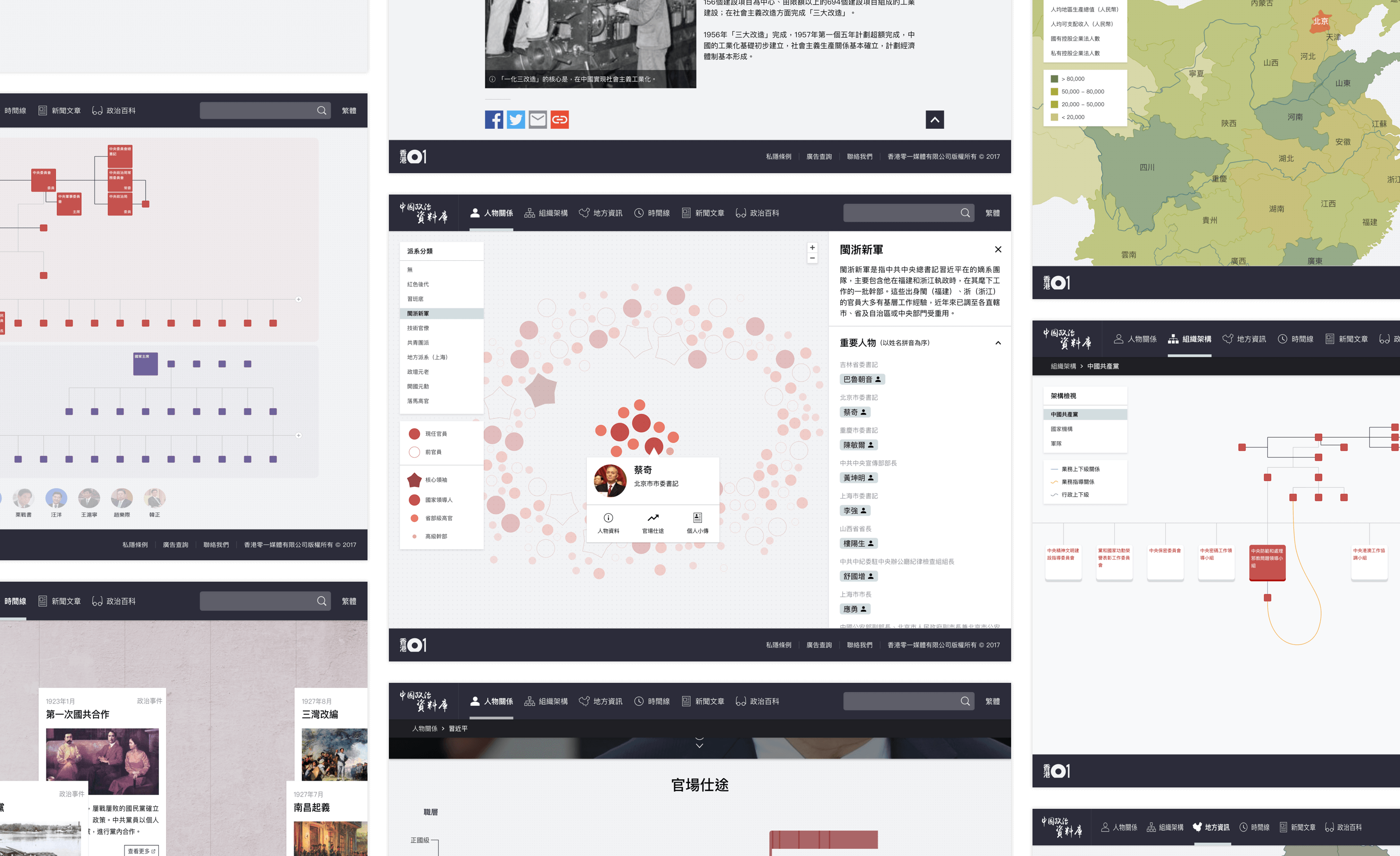Zoom in on the faction relationship graph
The image size is (1400, 856).
pyautogui.click(x=812, y=247)
